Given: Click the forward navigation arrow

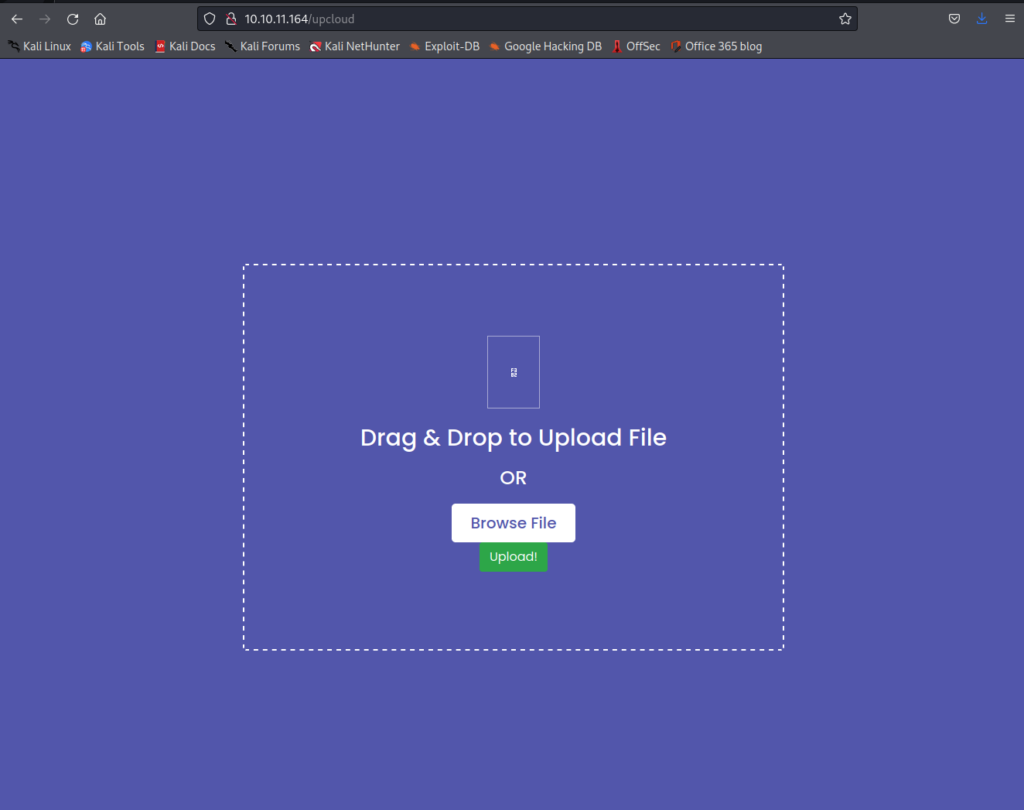Looking at the screenshot, I should (x=44, y=19).
